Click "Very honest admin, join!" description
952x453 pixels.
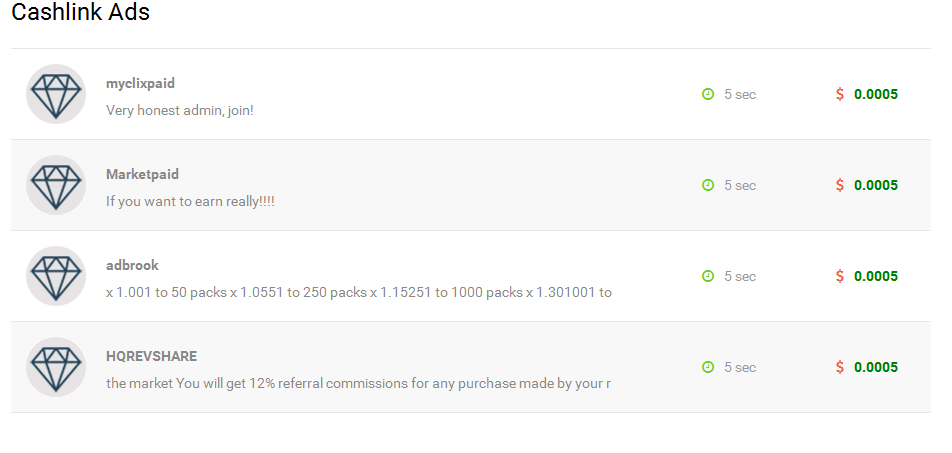pos(180,110)
